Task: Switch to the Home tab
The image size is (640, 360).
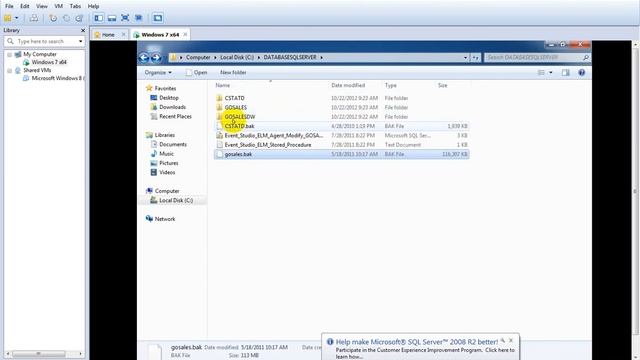Action: [x=108, y=35]
